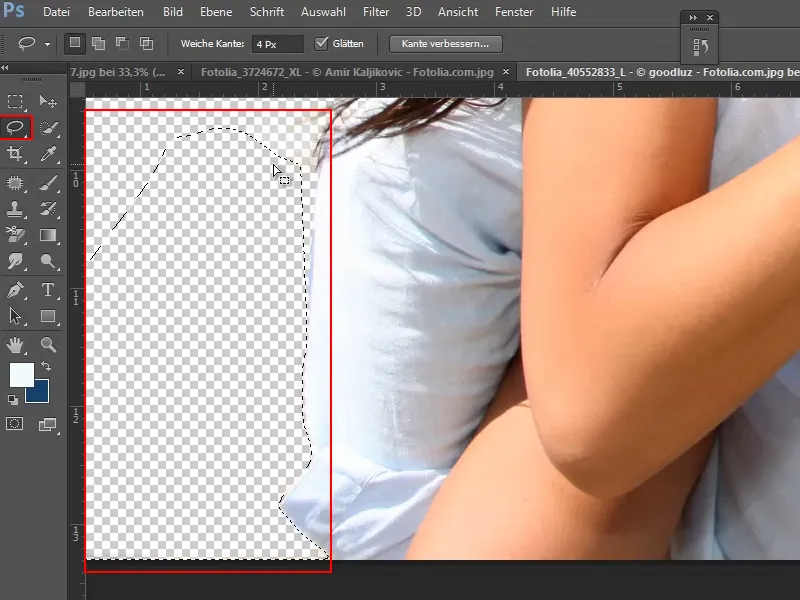800x600 pixels.
Task: Collapse the toolbox with double arrows
Action: (5, 67)
